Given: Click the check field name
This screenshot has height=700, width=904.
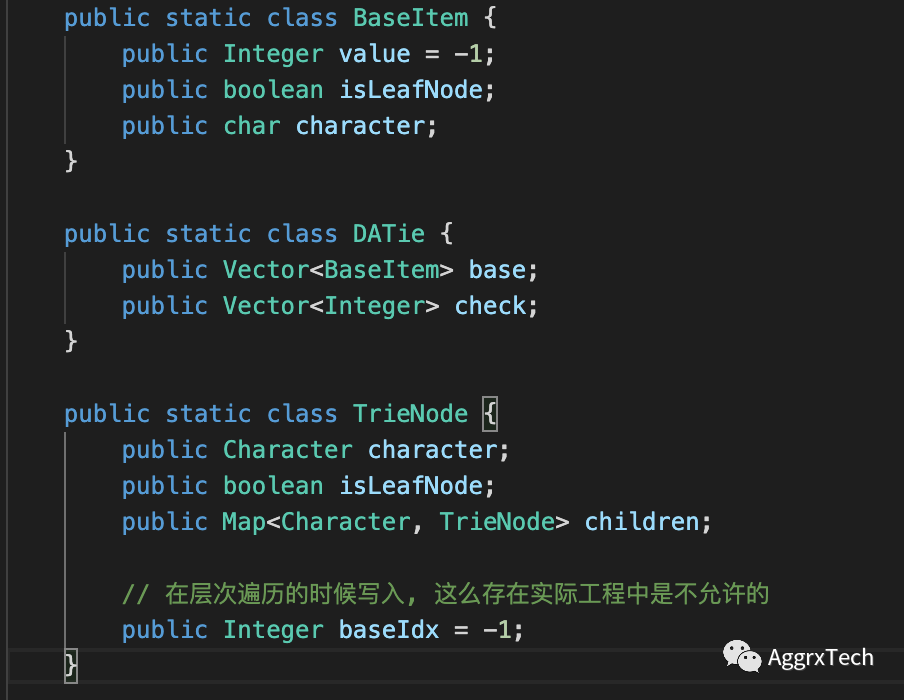Looking at the screenshot, I should coord(491,305).
